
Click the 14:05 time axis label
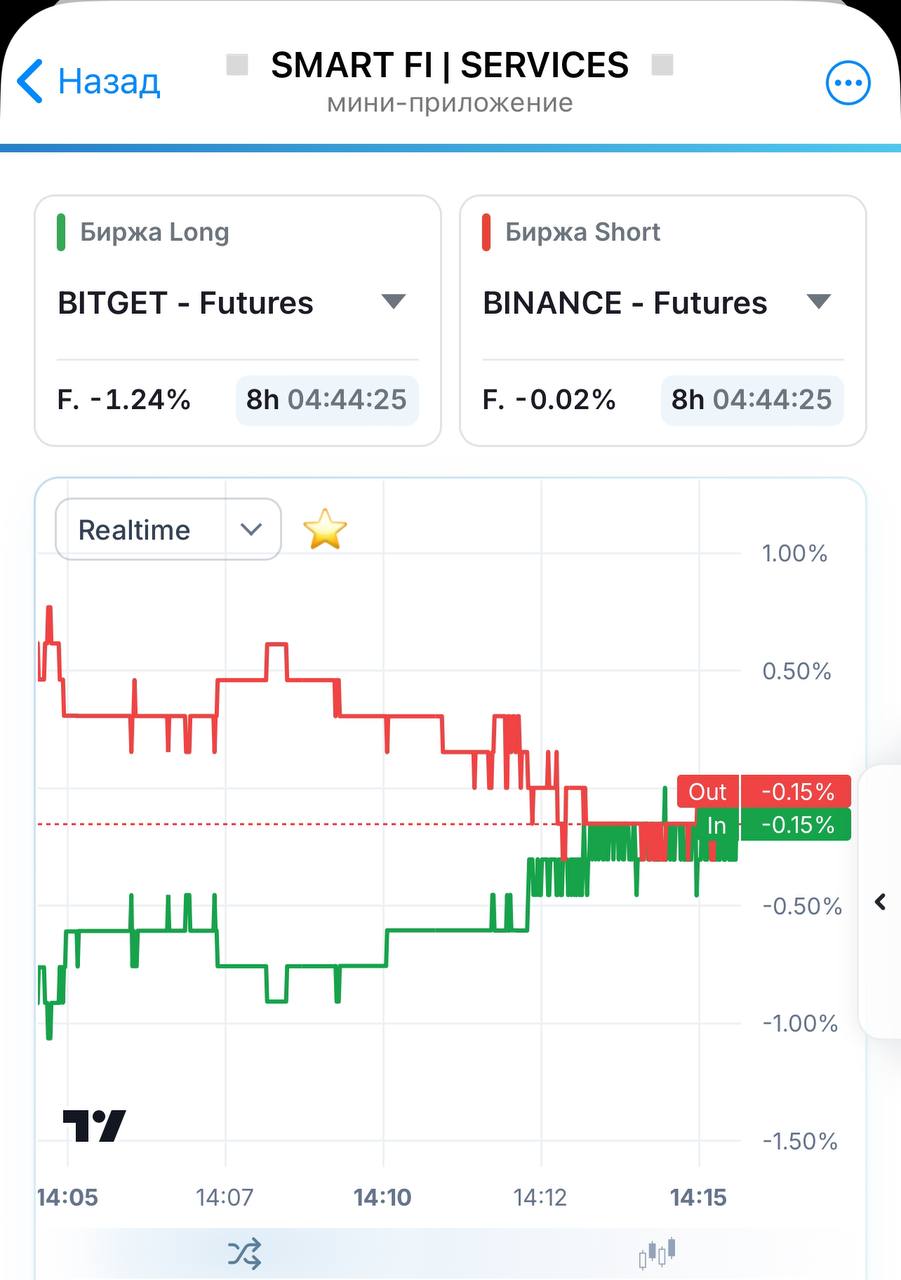(67, 1197)
